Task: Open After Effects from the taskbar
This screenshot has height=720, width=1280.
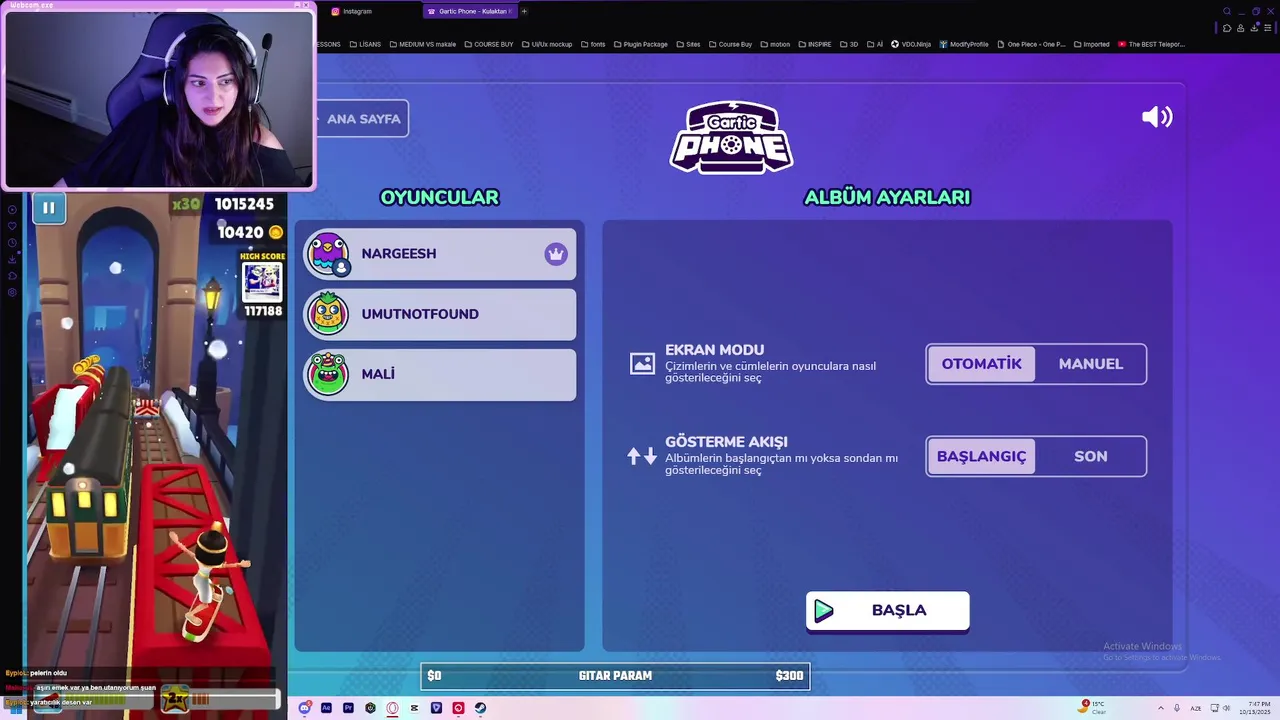Action: coord(326,708)
